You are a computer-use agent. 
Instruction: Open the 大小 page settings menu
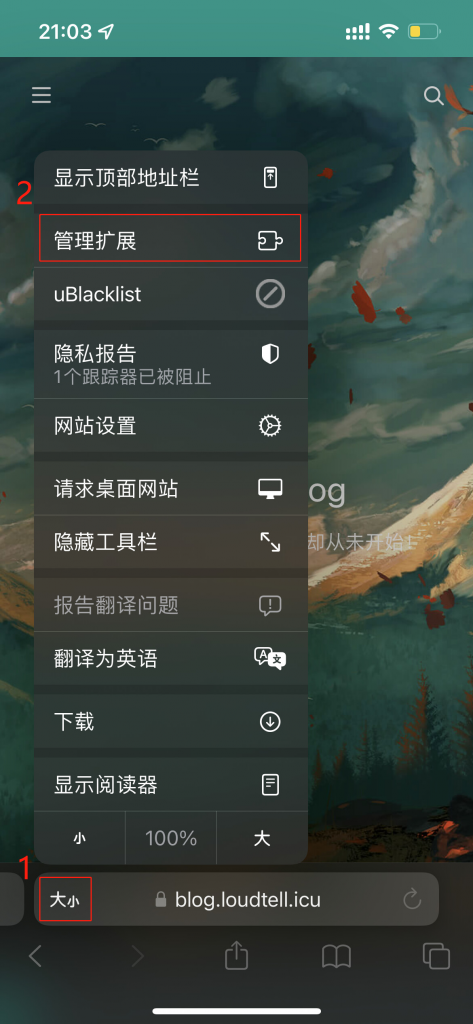[x=65, y=900]
